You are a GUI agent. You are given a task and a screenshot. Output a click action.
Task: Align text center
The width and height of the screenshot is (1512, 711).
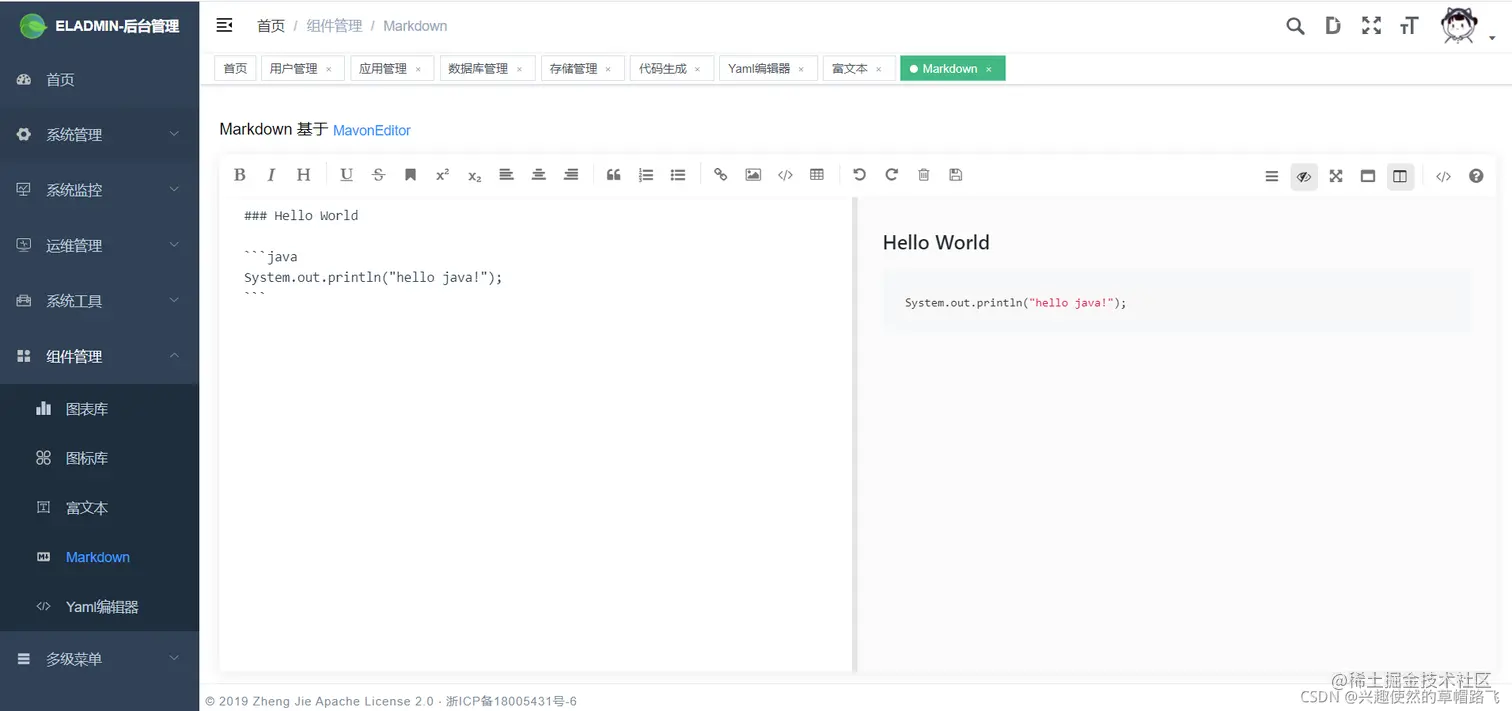(538, 175)
